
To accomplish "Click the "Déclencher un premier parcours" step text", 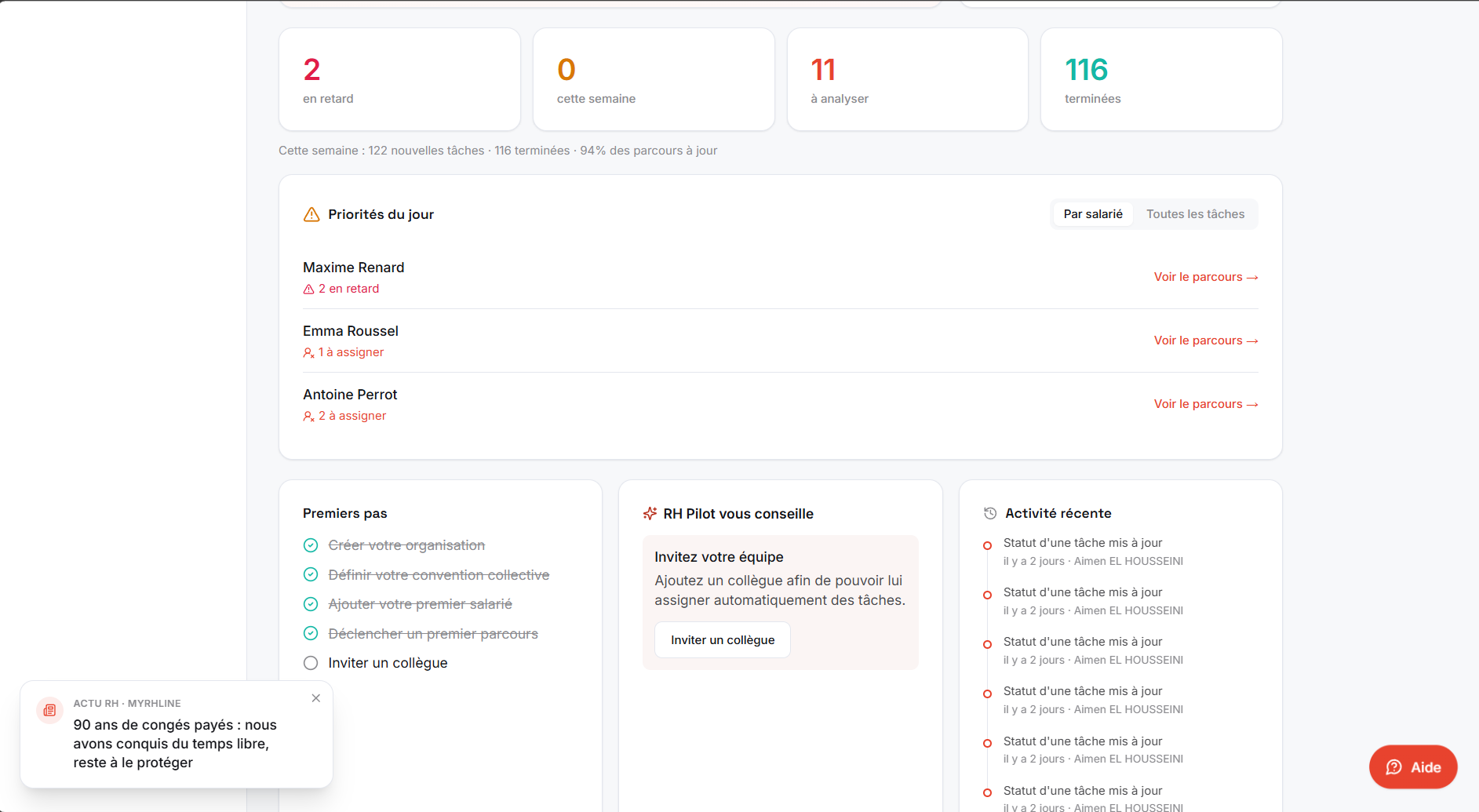I will [433, 634].
